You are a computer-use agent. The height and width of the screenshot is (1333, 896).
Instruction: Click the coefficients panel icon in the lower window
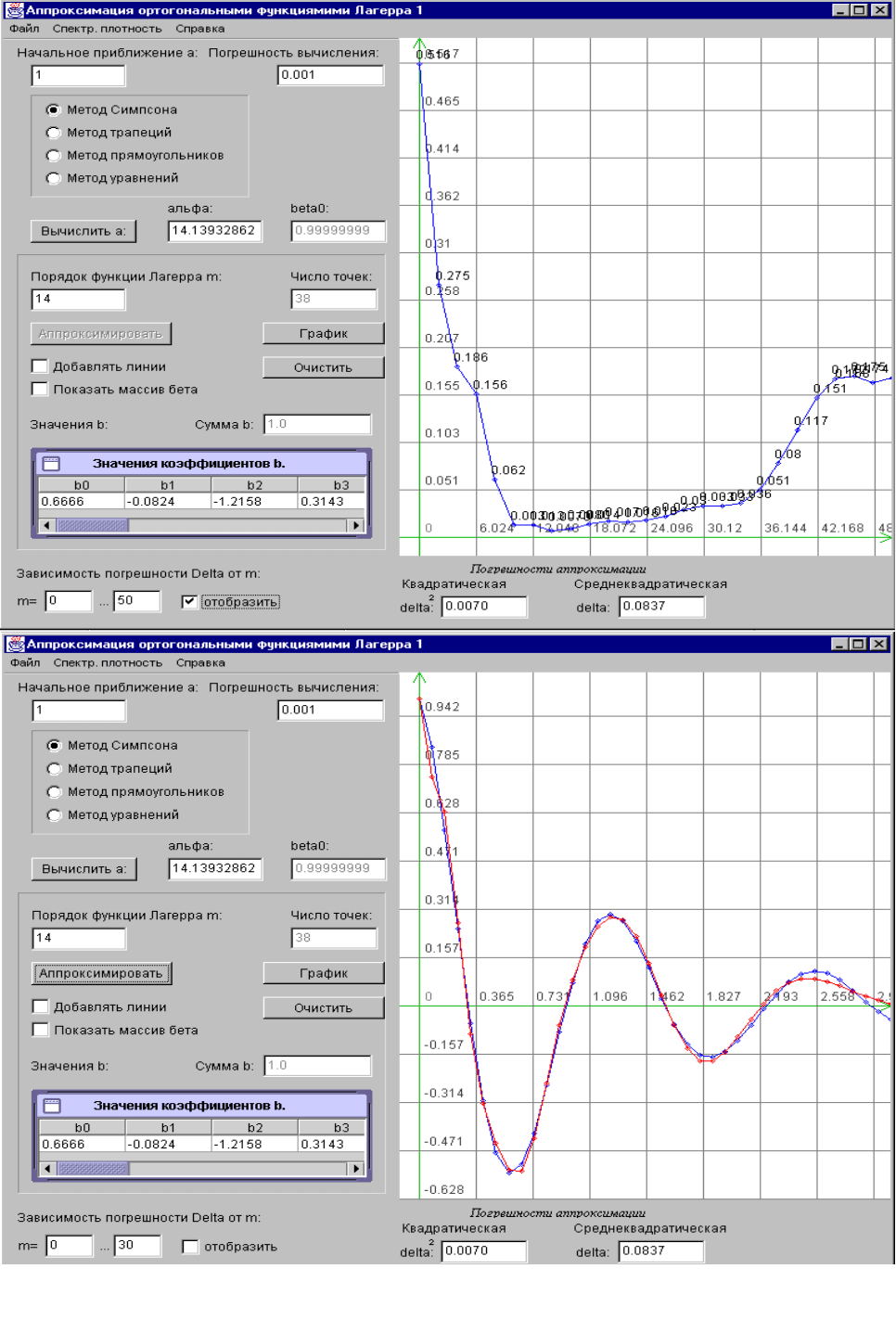click(52, 1106)
